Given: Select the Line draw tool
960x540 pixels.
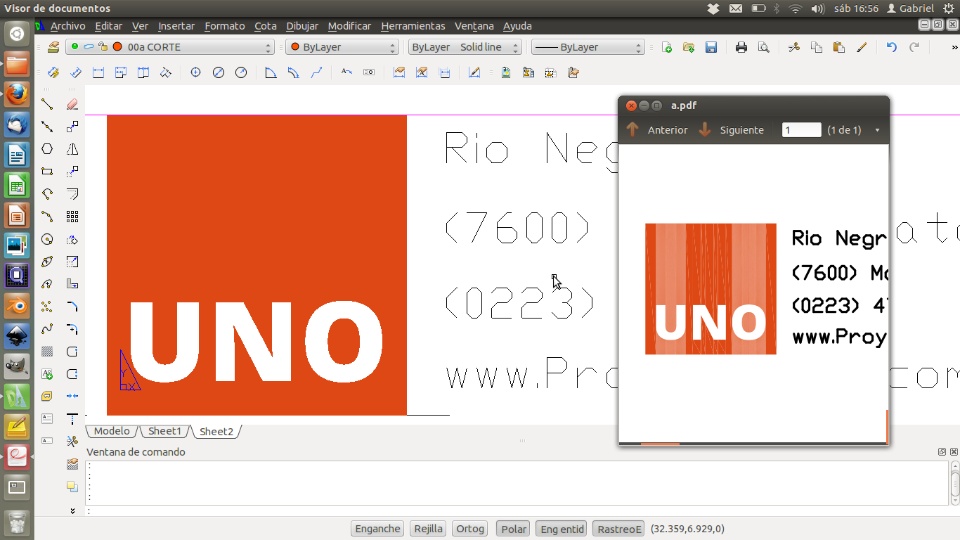Looking at the screenshot, I should pos(47,104).
